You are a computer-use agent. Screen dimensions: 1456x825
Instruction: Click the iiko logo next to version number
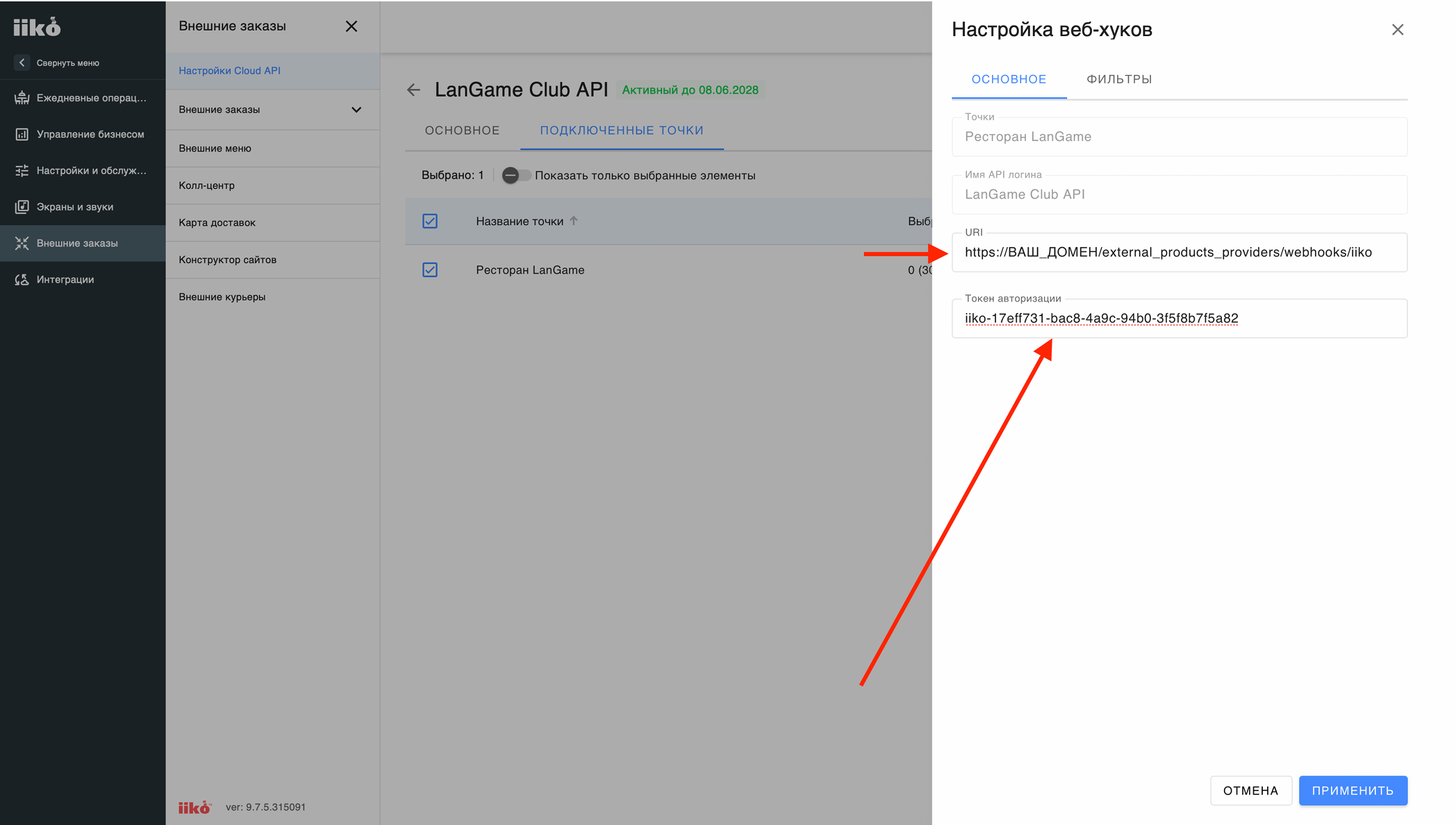tap(195, 807)
